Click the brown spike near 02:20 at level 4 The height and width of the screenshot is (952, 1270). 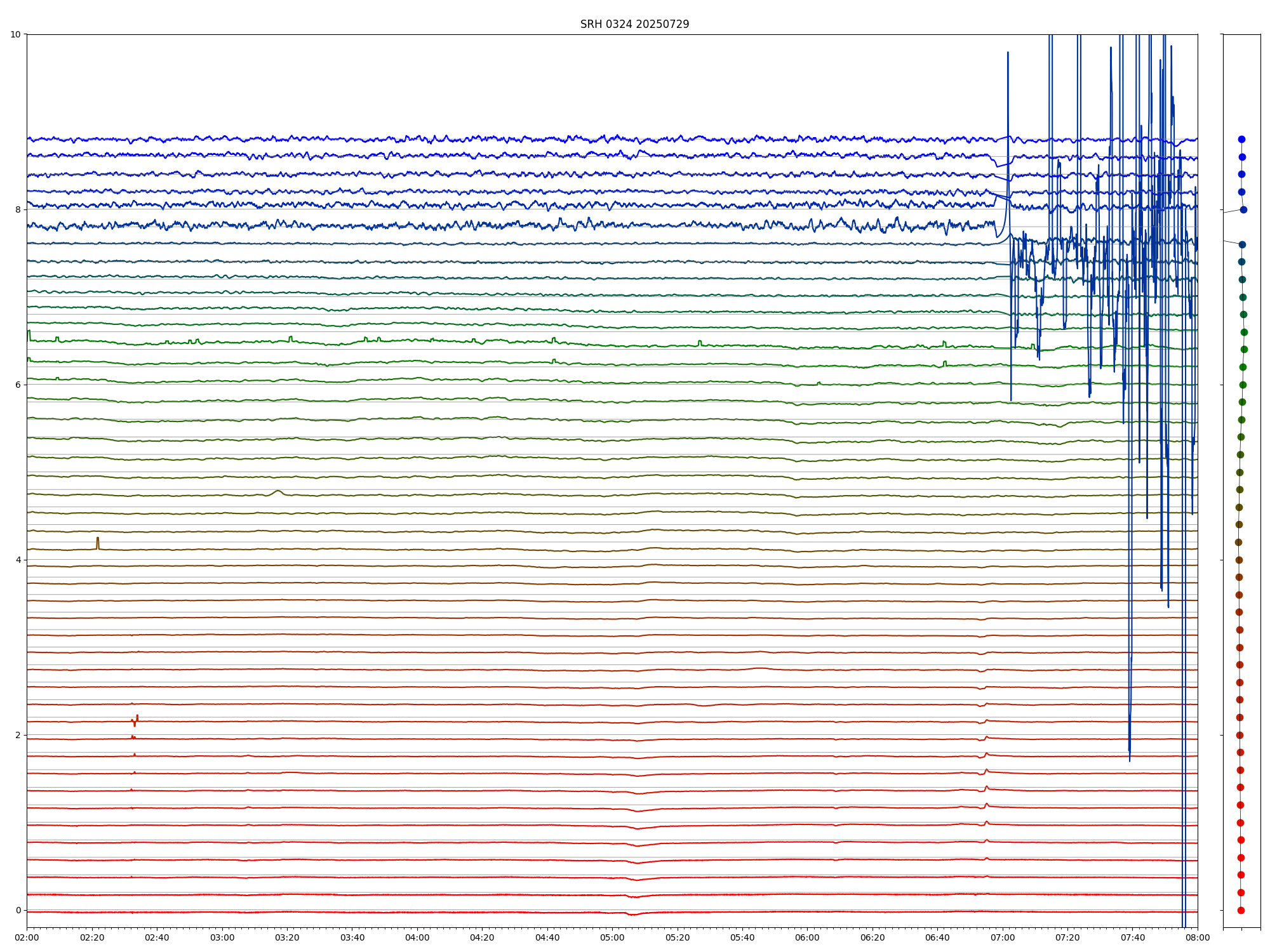pyautogui.click(x=98, y=541)
